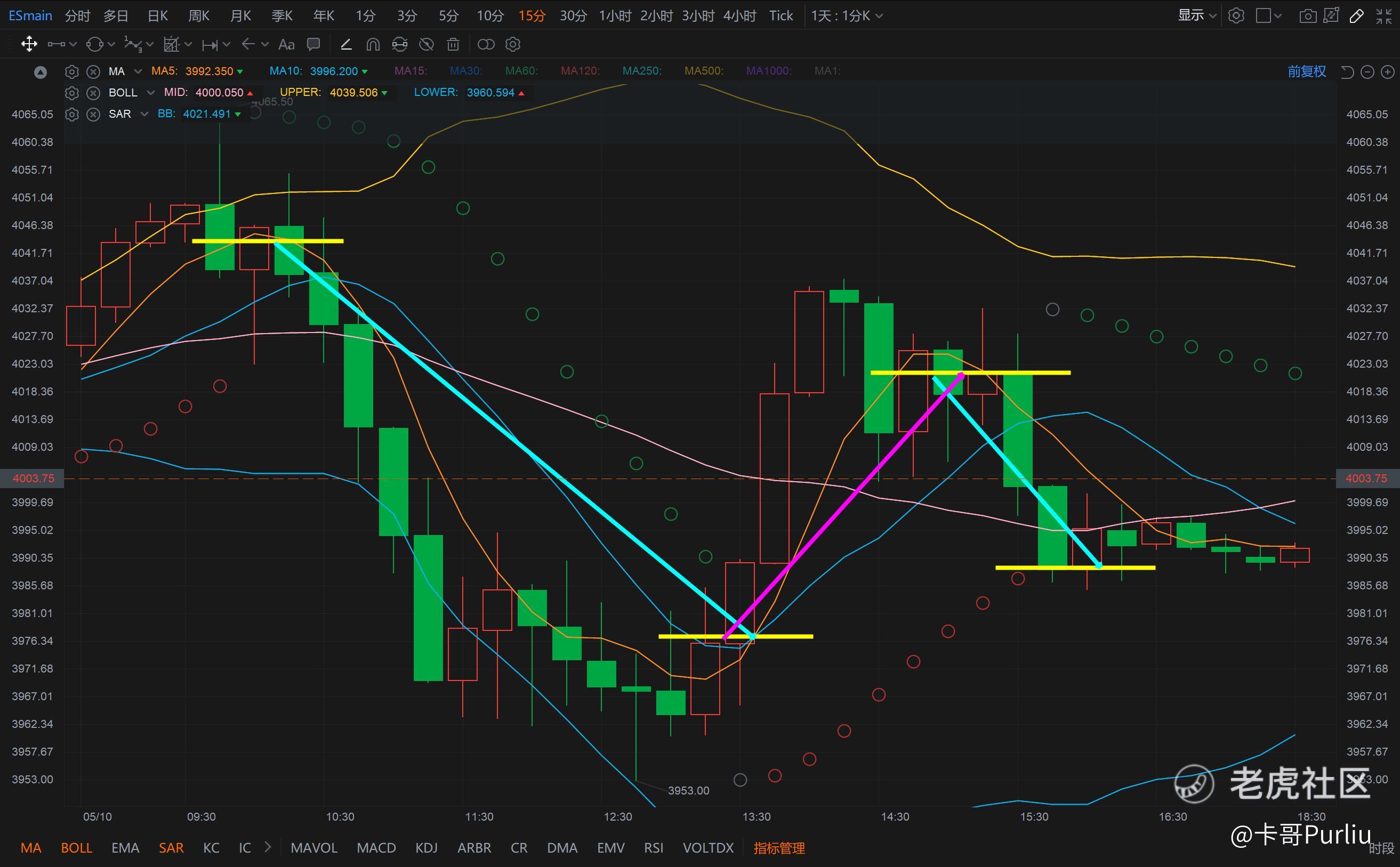Expand more main indicators chevron after IC
Image resolution: width=1400 pixels, height=867 pixels.
(268, 847)
